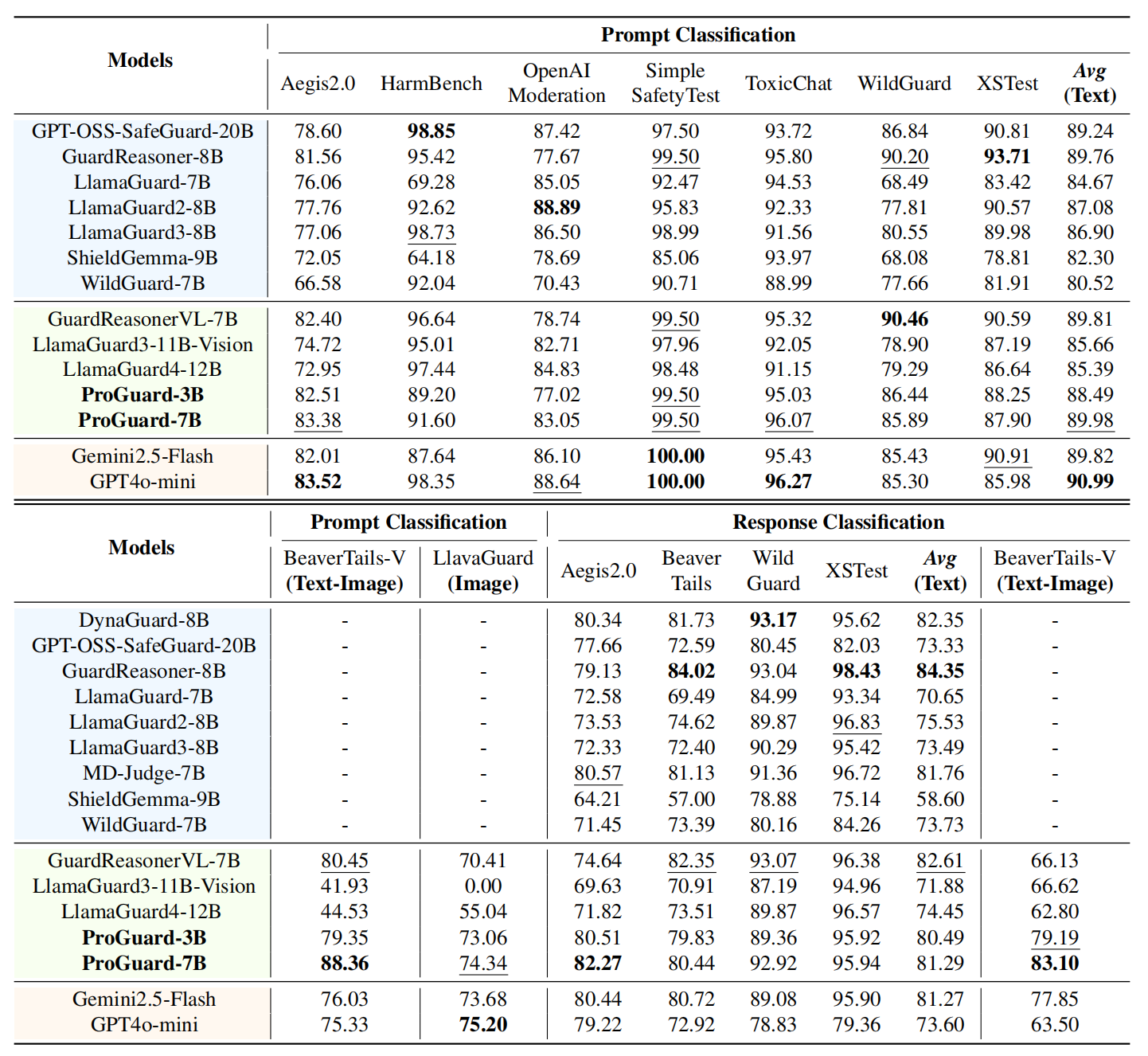Select the bold 98.43 XSTest value
Screen dimensions: 1148x1056
[856, 671]
